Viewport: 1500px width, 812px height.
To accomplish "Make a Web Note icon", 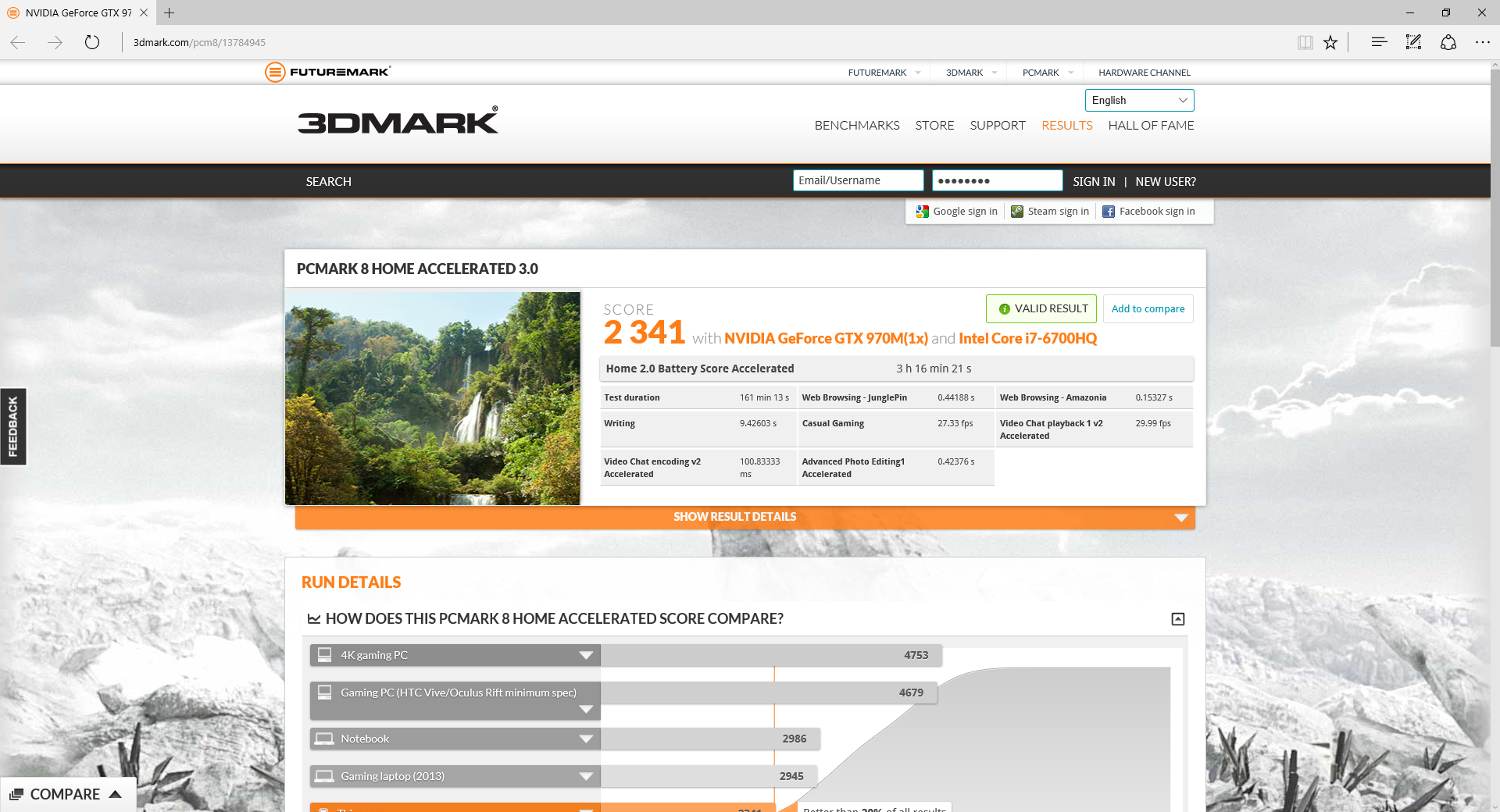I will click(x=1413, y=42).
